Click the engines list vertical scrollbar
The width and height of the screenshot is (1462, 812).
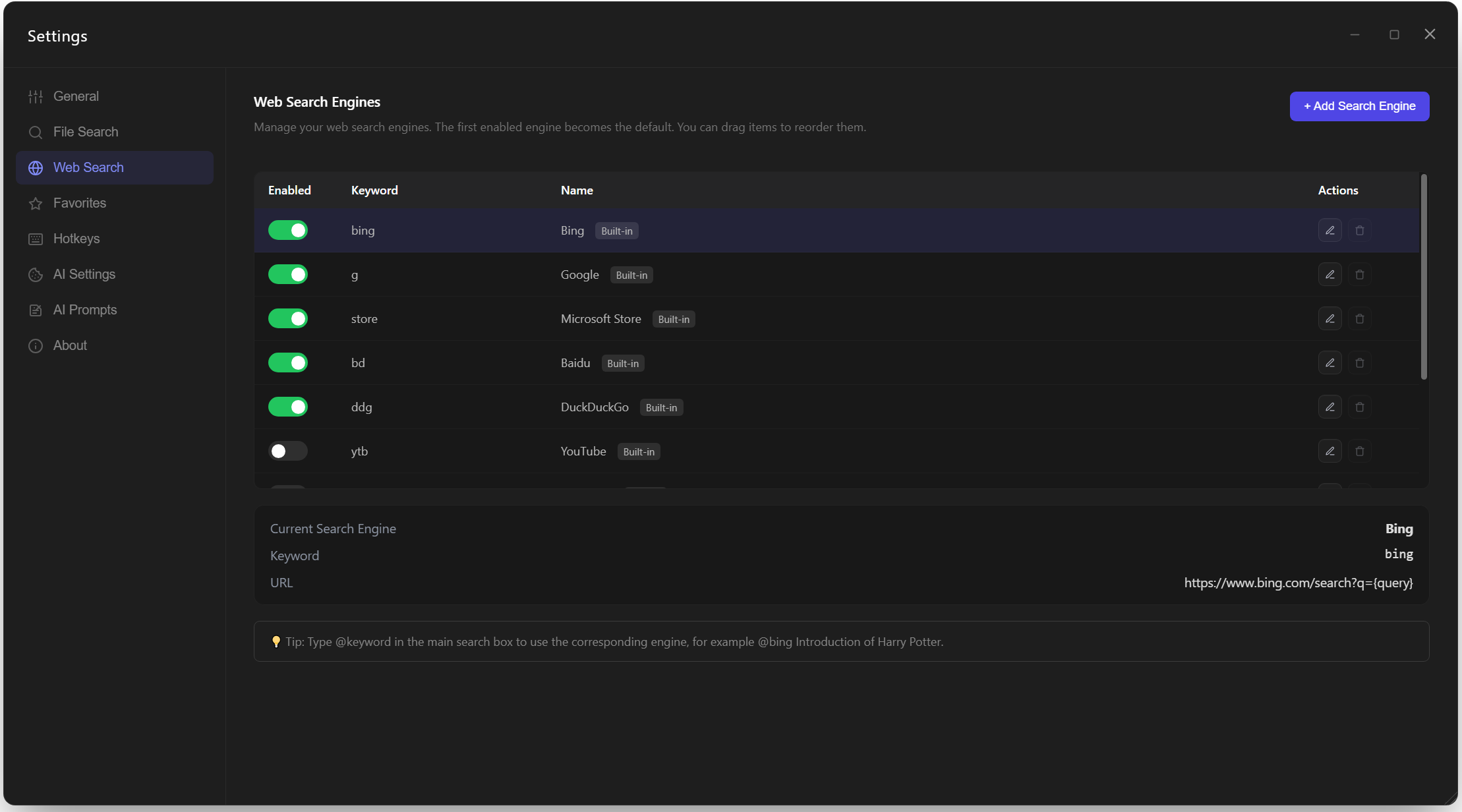[x=1424, y=277]
